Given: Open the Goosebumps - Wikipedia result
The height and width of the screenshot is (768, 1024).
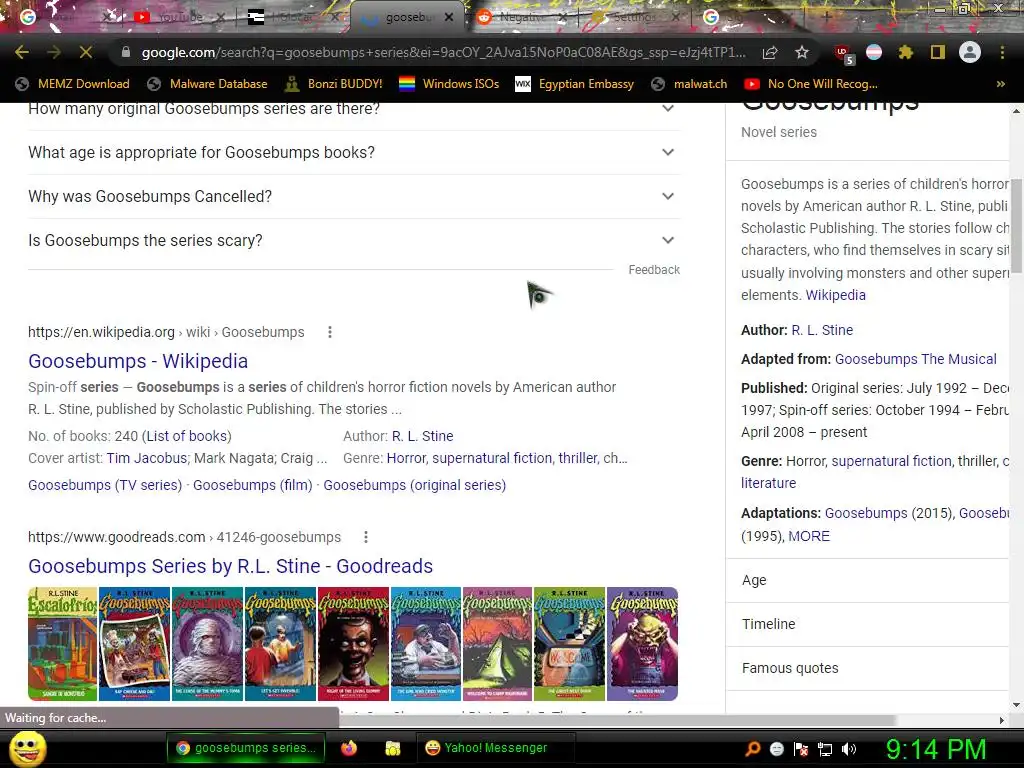Looking at the screenshot, I should coord(138,361).
